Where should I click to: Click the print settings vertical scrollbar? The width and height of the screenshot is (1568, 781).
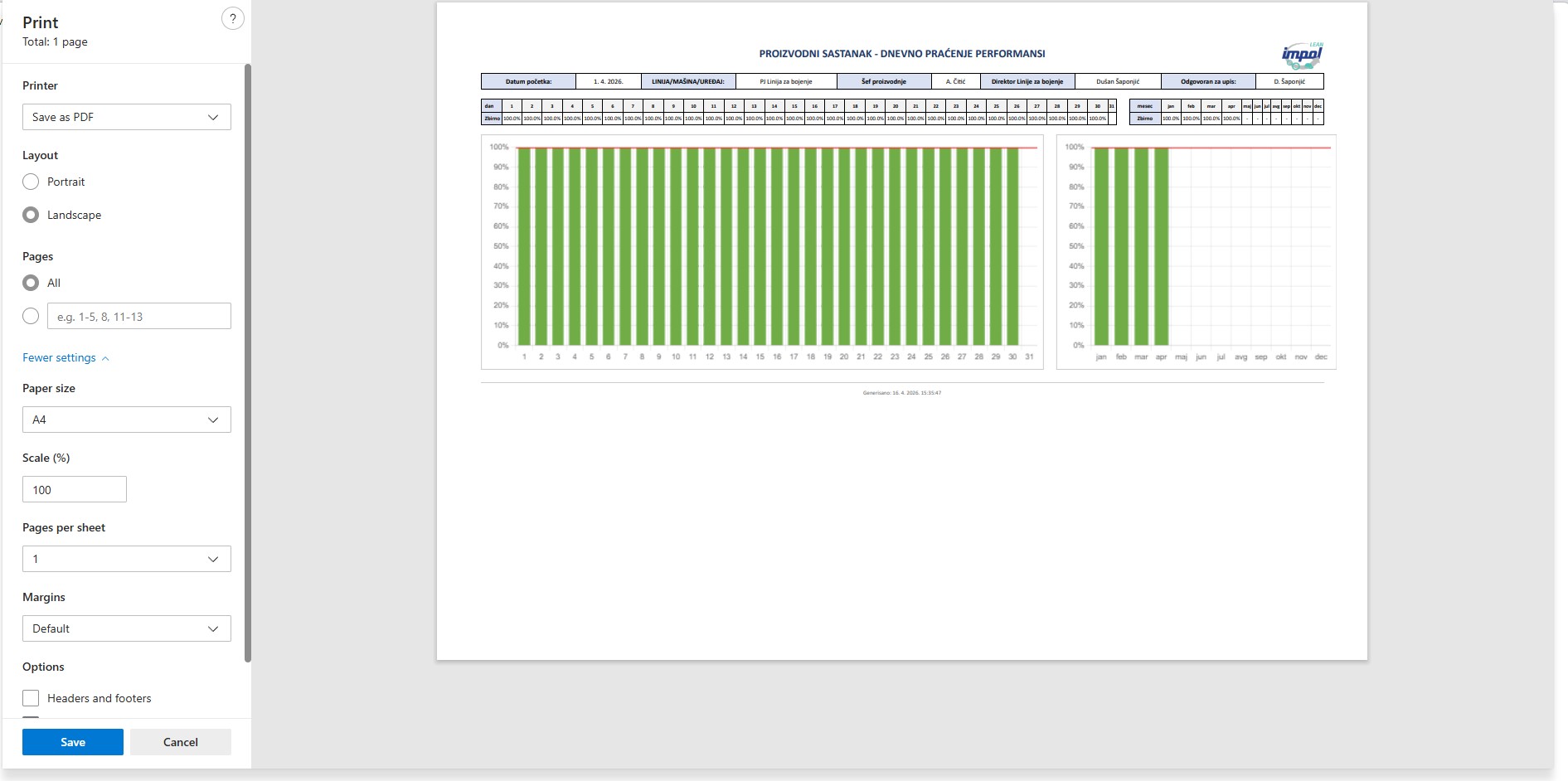248,363
